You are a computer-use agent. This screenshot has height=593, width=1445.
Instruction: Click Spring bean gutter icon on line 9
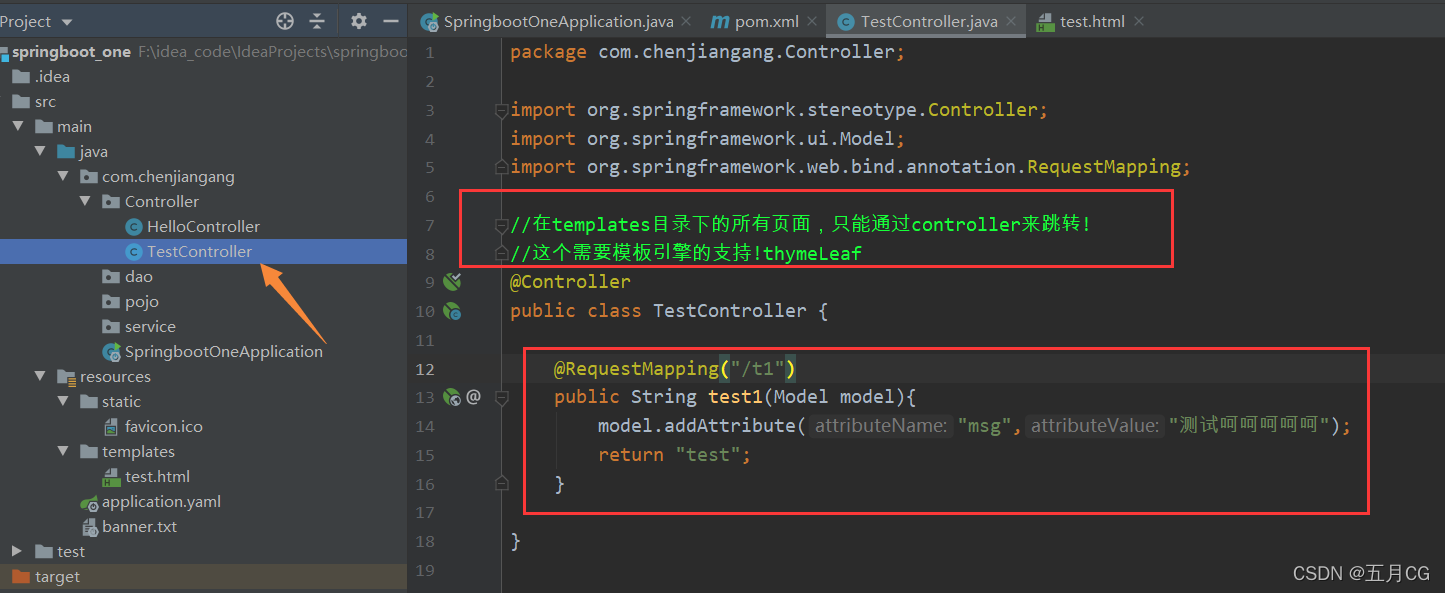452,282
